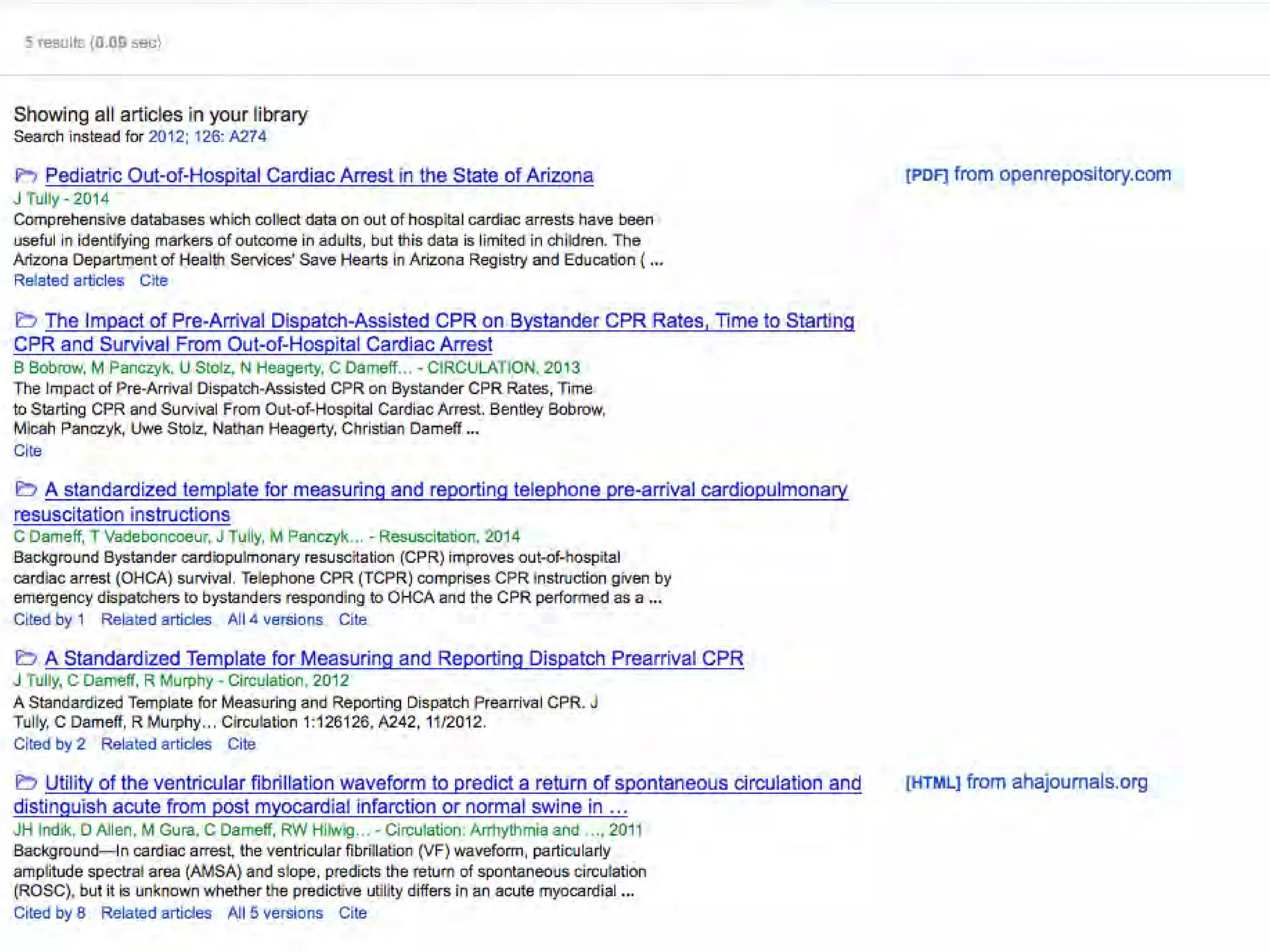Click folder icon beside Dispatch Prearrival CPR article
This screenshot has height=952, width=1270.
25,658
